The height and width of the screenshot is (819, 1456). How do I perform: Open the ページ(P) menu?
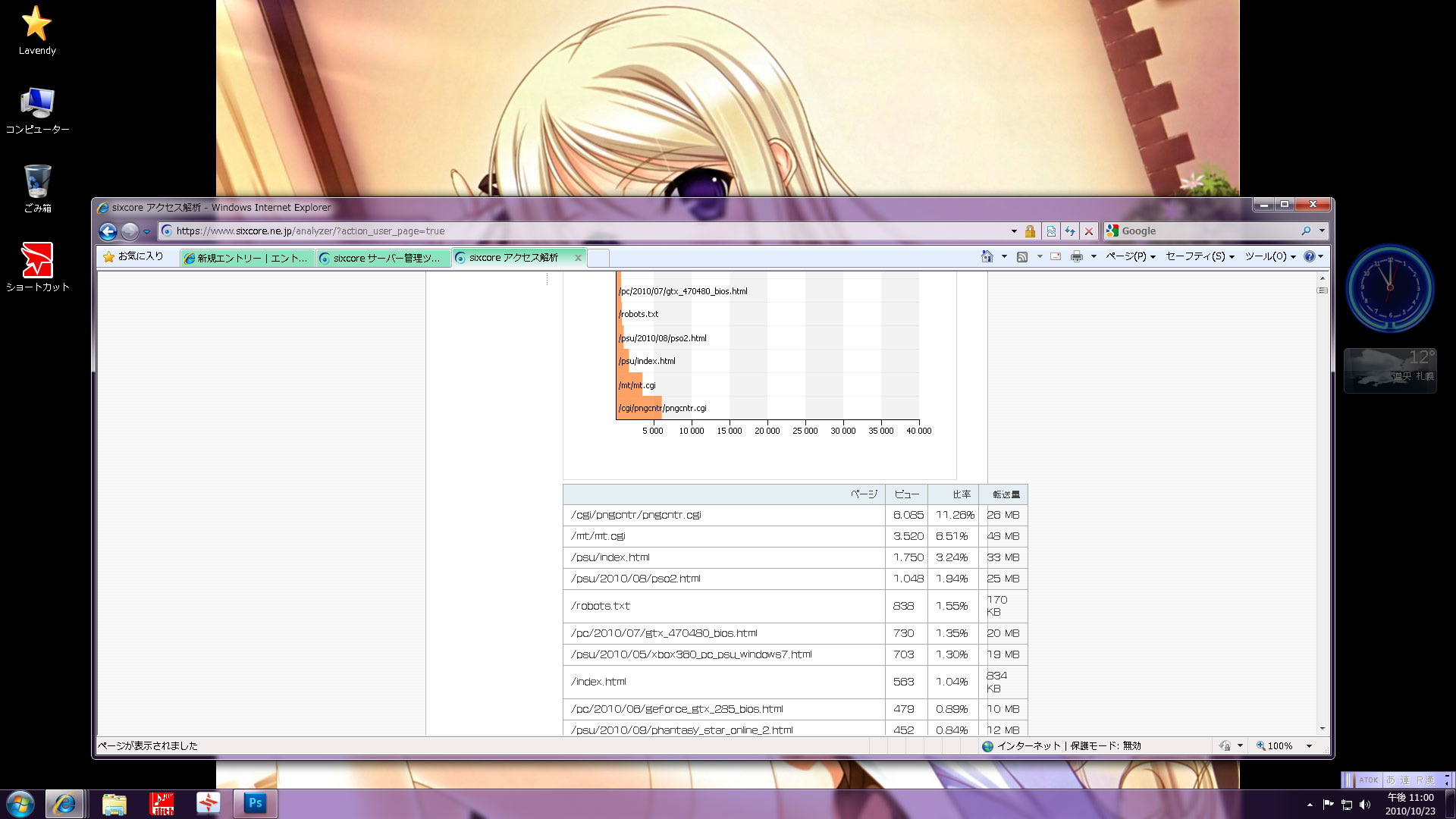[x=1131, y=256]
